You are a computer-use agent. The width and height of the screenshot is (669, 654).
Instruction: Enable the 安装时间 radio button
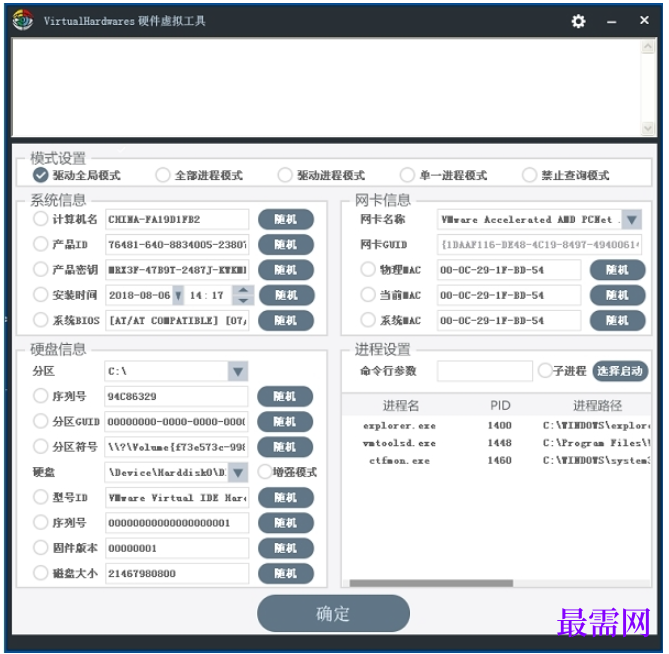tap(41, 294)
